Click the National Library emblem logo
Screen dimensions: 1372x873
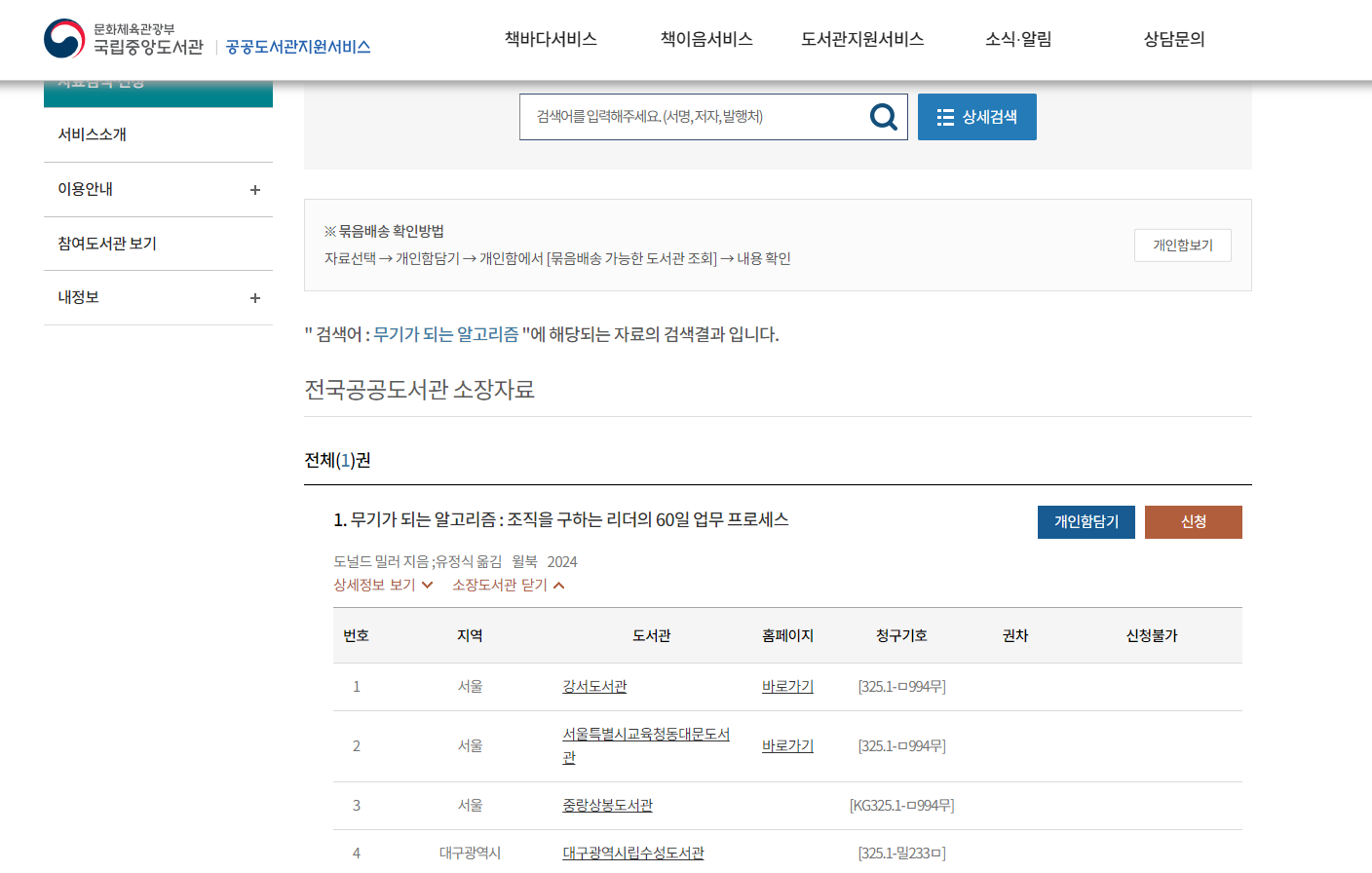[64, 39]
